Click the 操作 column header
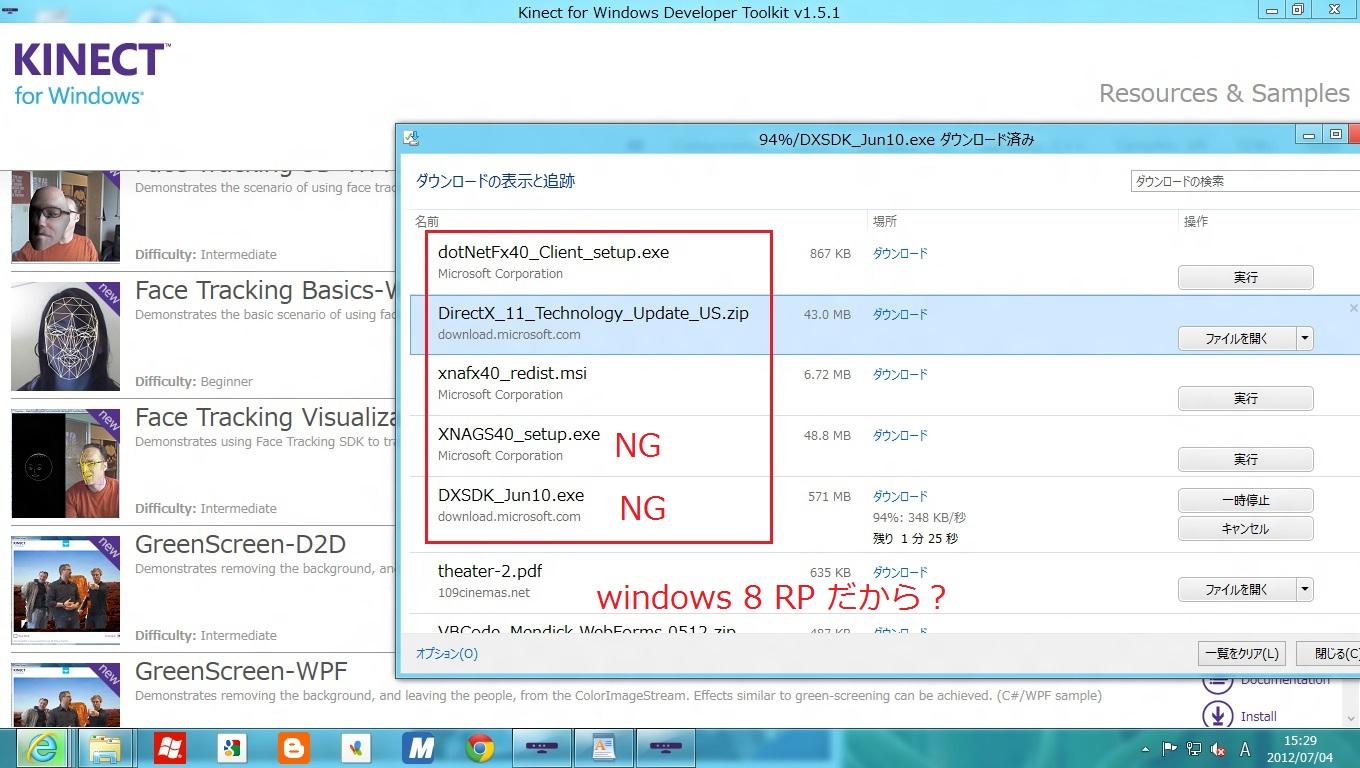The width and height of the screenshot is (1360, 768). click(x=1196, y=221)
